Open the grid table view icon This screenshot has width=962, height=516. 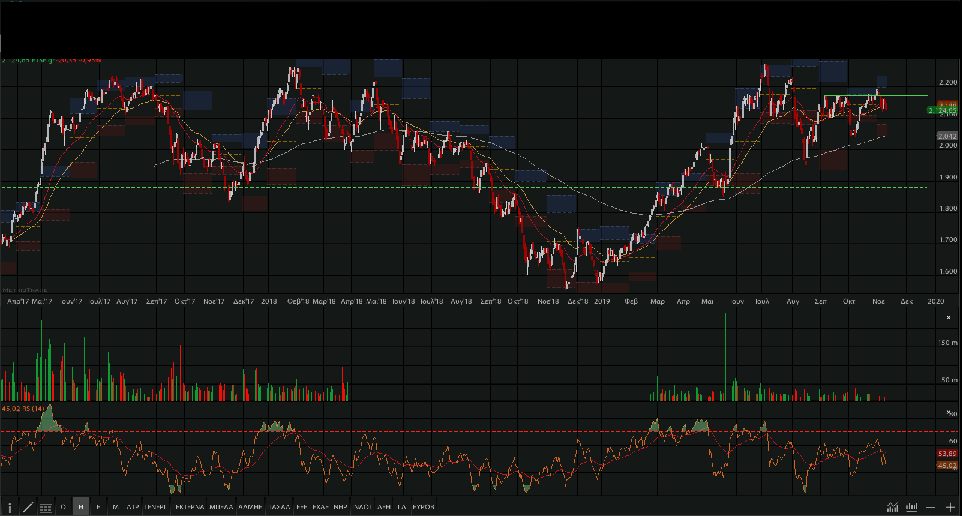tap(45, 507)
